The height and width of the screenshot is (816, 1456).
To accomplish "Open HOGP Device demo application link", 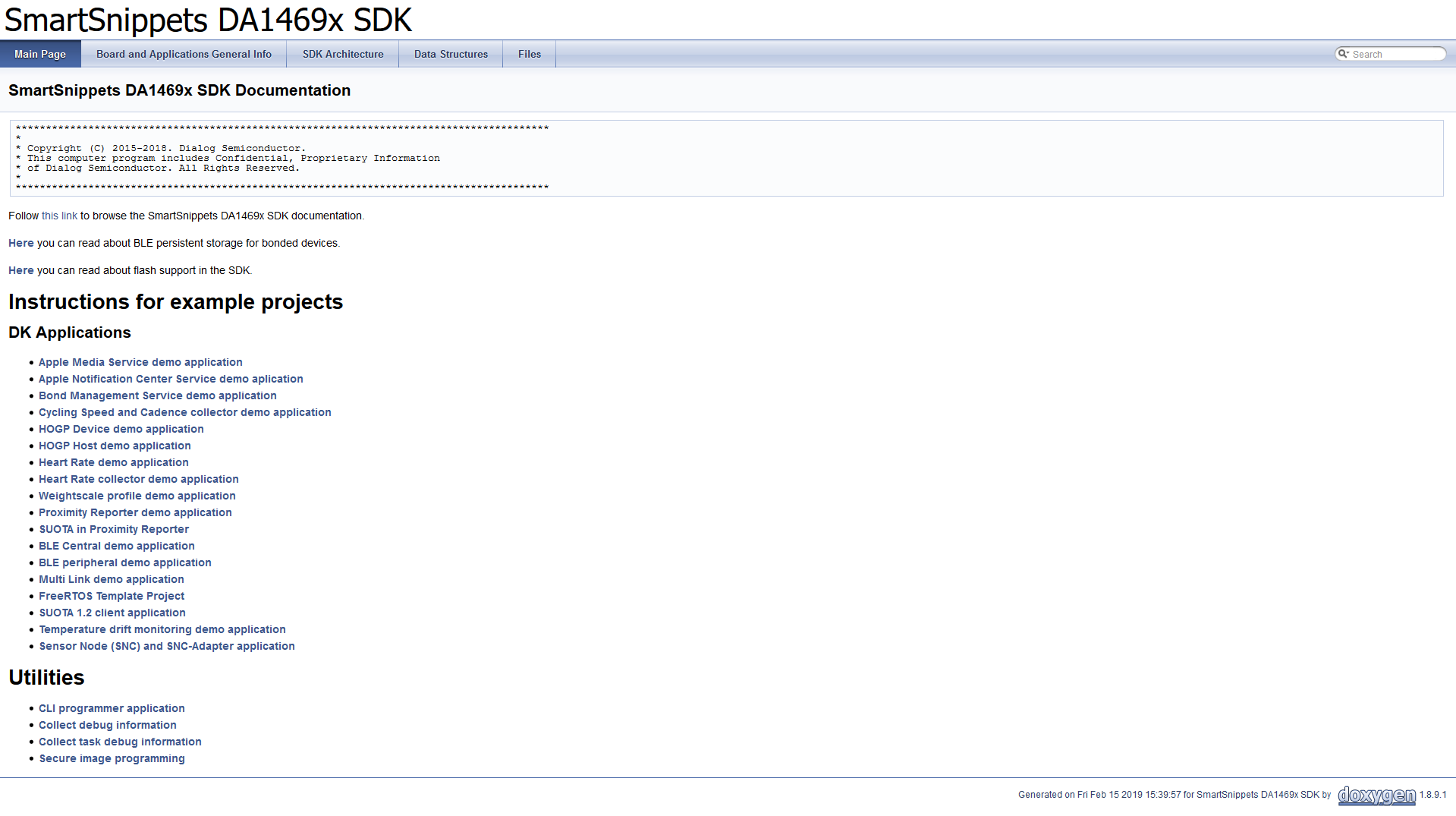I will [x=121, y=429].
